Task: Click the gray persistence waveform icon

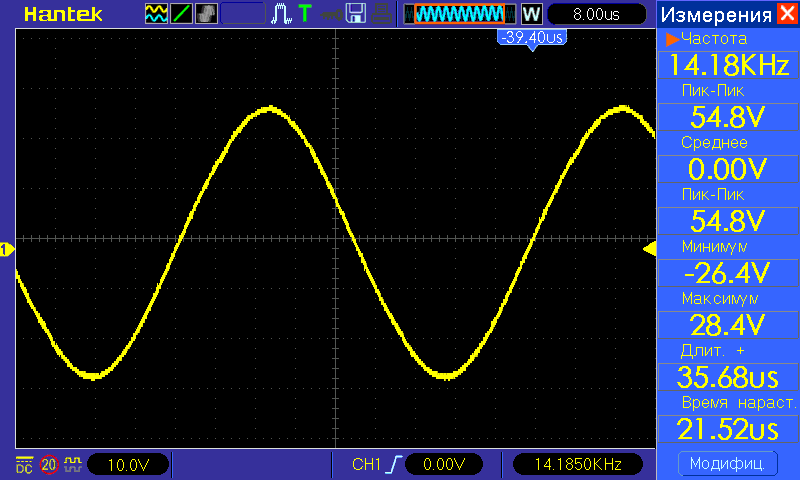Action: 206,14
